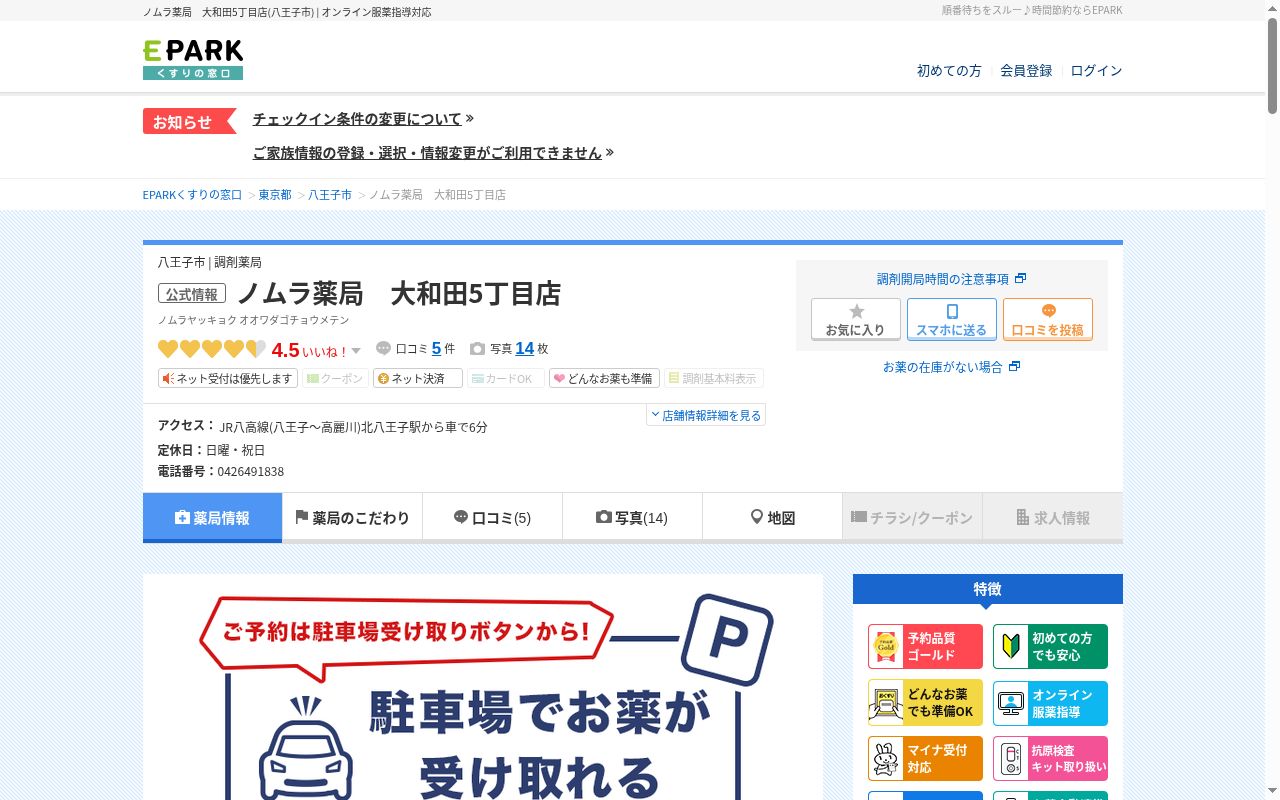Open the 地図 map tab
Viewport: 1280px width, 800px height.
click(x=772, y=518)
